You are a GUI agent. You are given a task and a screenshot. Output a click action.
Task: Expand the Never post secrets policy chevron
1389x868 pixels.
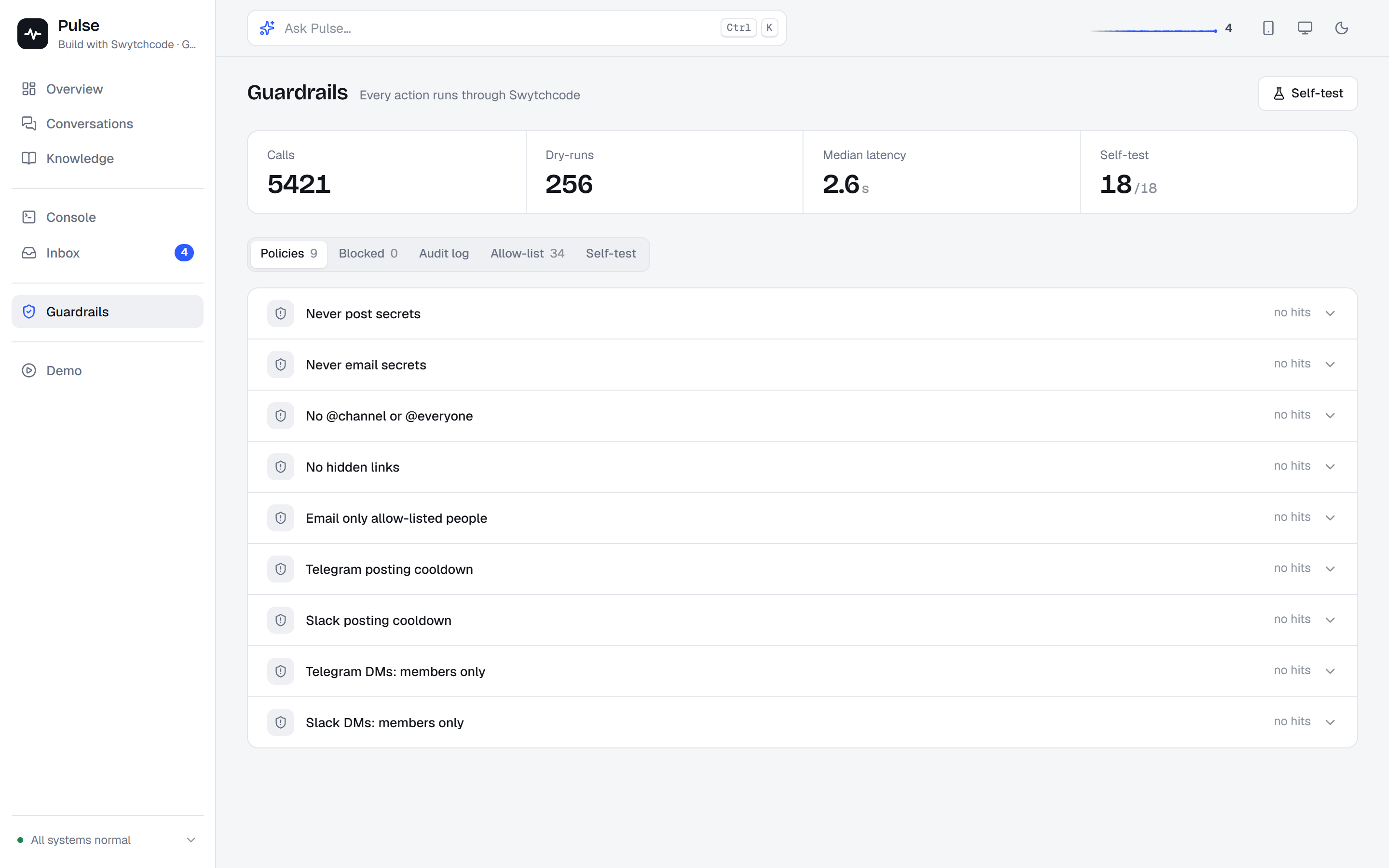pos(1330,313)
